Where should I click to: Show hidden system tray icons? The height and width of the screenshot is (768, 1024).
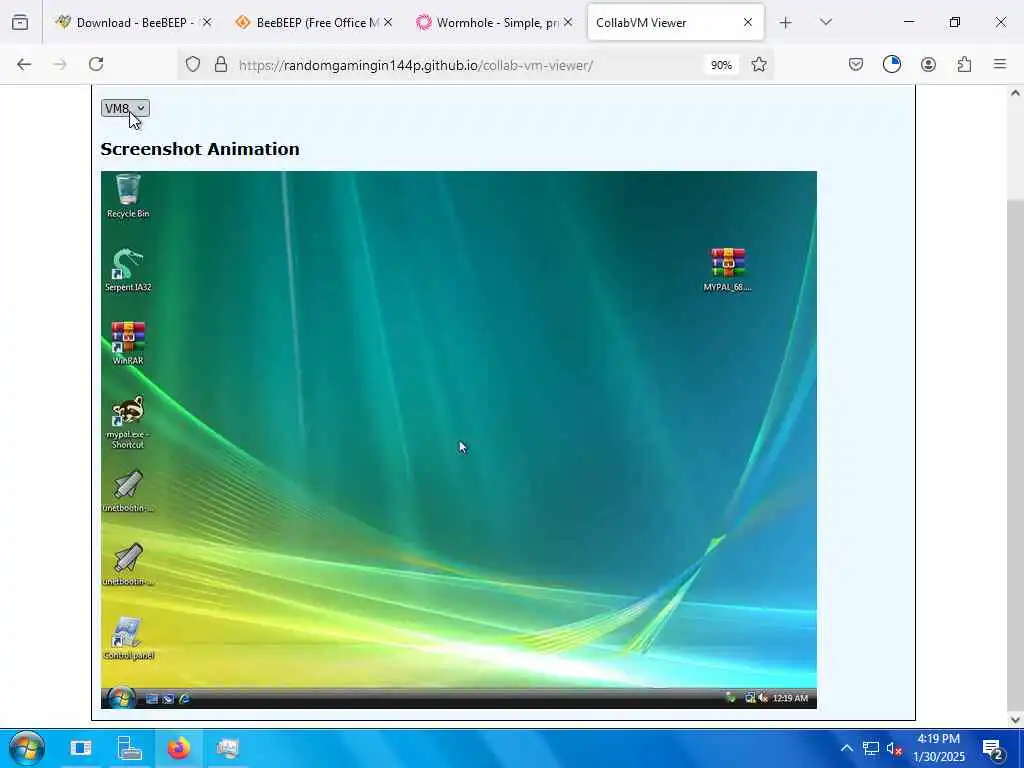pos(847,748)
